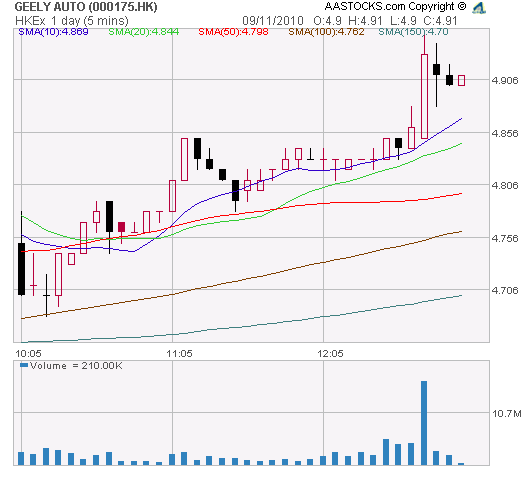Click the SMA(150):4.70 legend label
This screenshot has width=530, height=480.
pos(413,32)
